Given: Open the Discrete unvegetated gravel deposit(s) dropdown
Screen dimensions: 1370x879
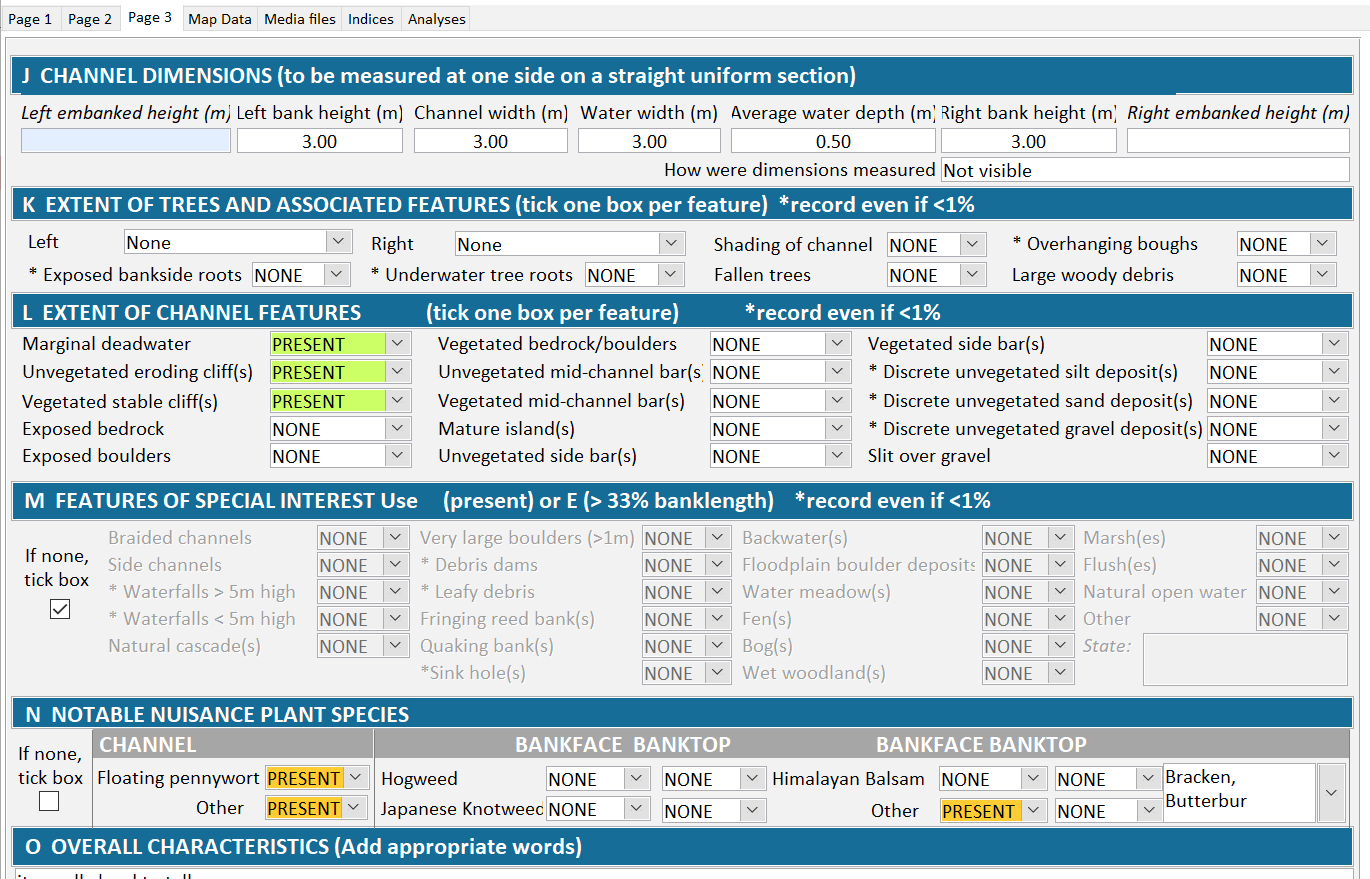Looking at the screenshot, I should (1277, 429).
